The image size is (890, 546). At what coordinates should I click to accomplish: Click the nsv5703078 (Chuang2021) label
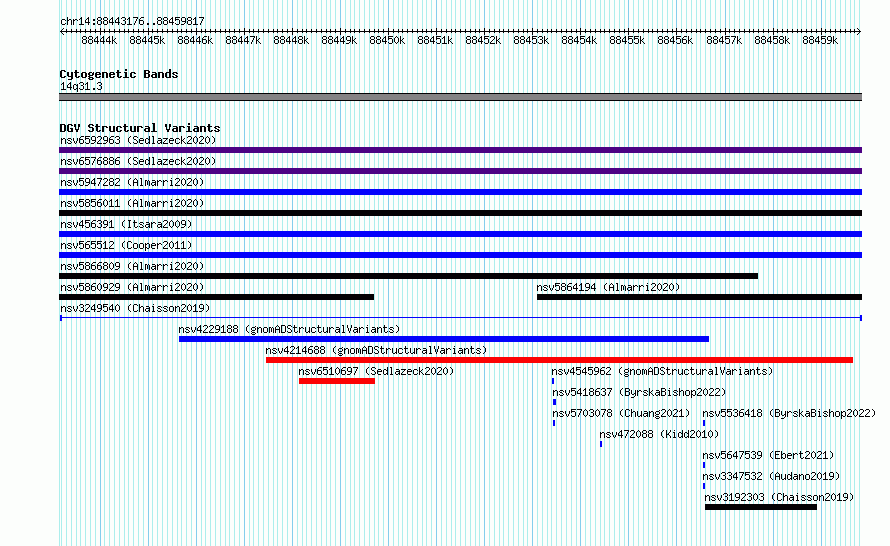[622, 413]
